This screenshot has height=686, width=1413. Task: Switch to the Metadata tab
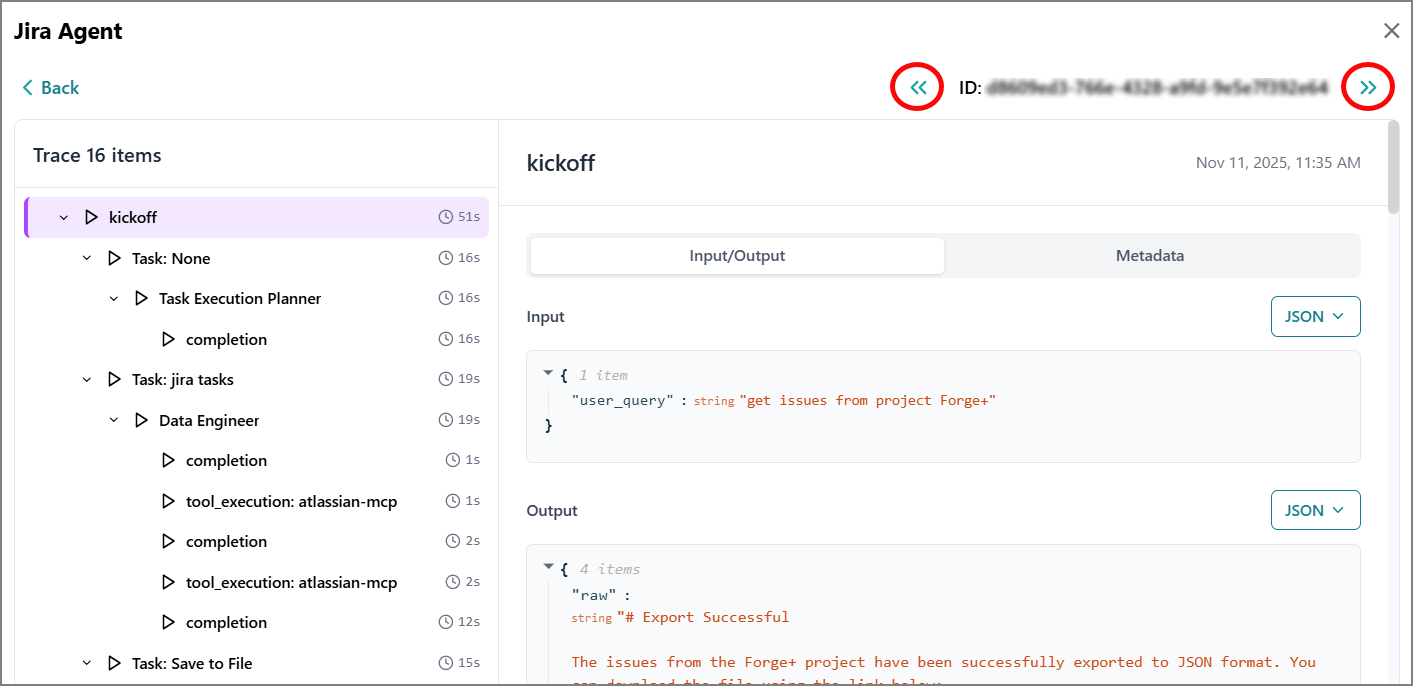tap(1150, 256)
